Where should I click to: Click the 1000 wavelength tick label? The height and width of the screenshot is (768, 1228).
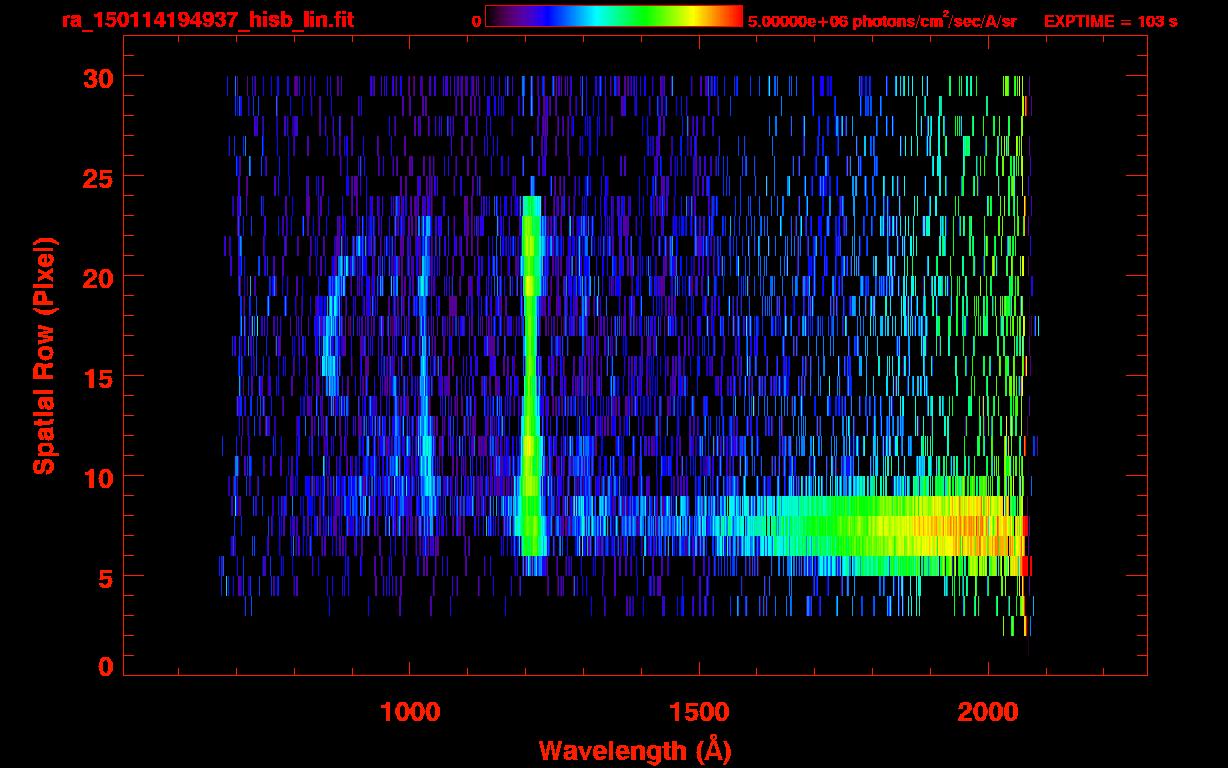click(x=410, y=712)
